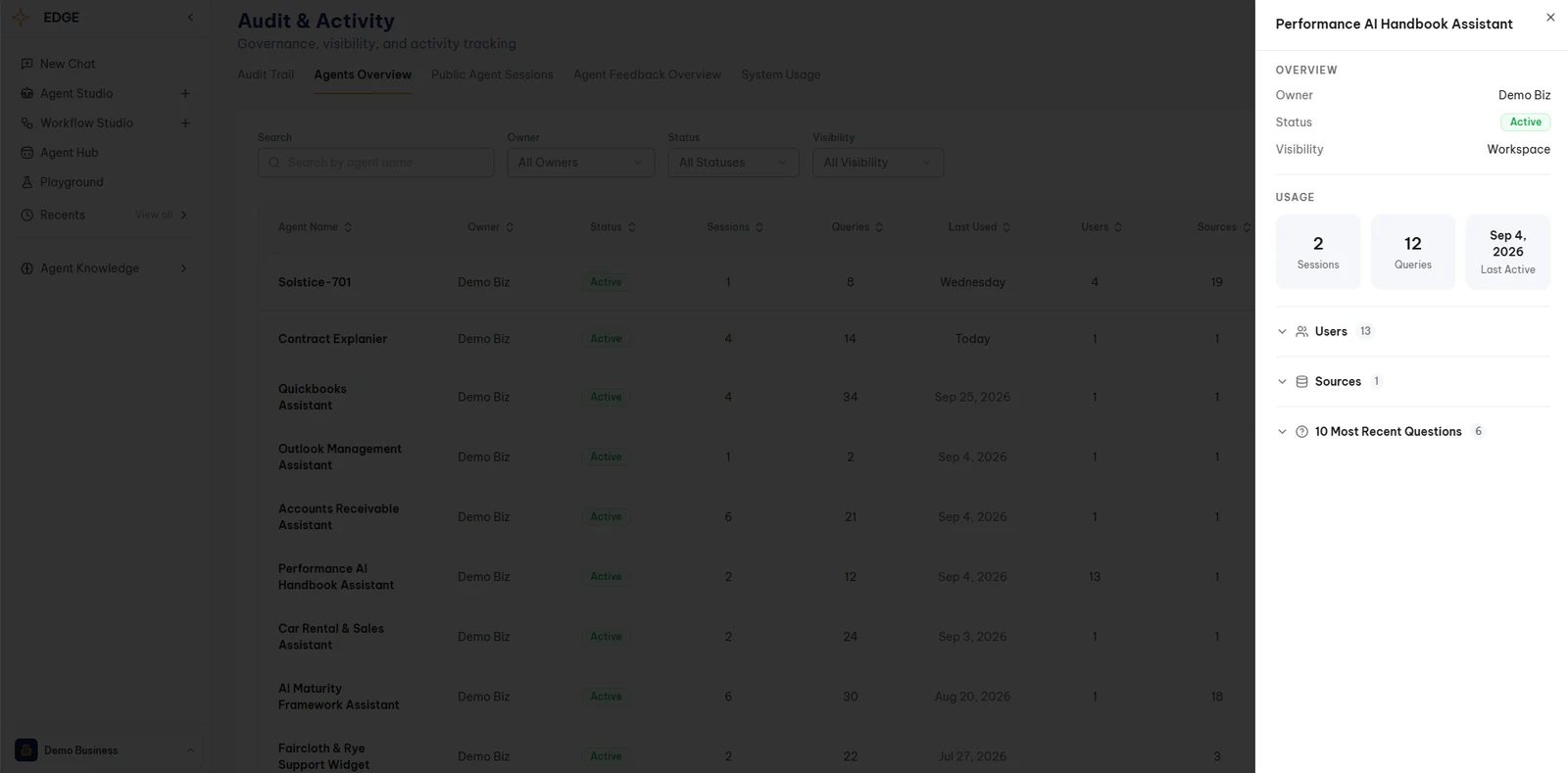Open the Accounts Receivable Assistant row
This screenshot has height=773, width=1568.
(x=755, y=516)
